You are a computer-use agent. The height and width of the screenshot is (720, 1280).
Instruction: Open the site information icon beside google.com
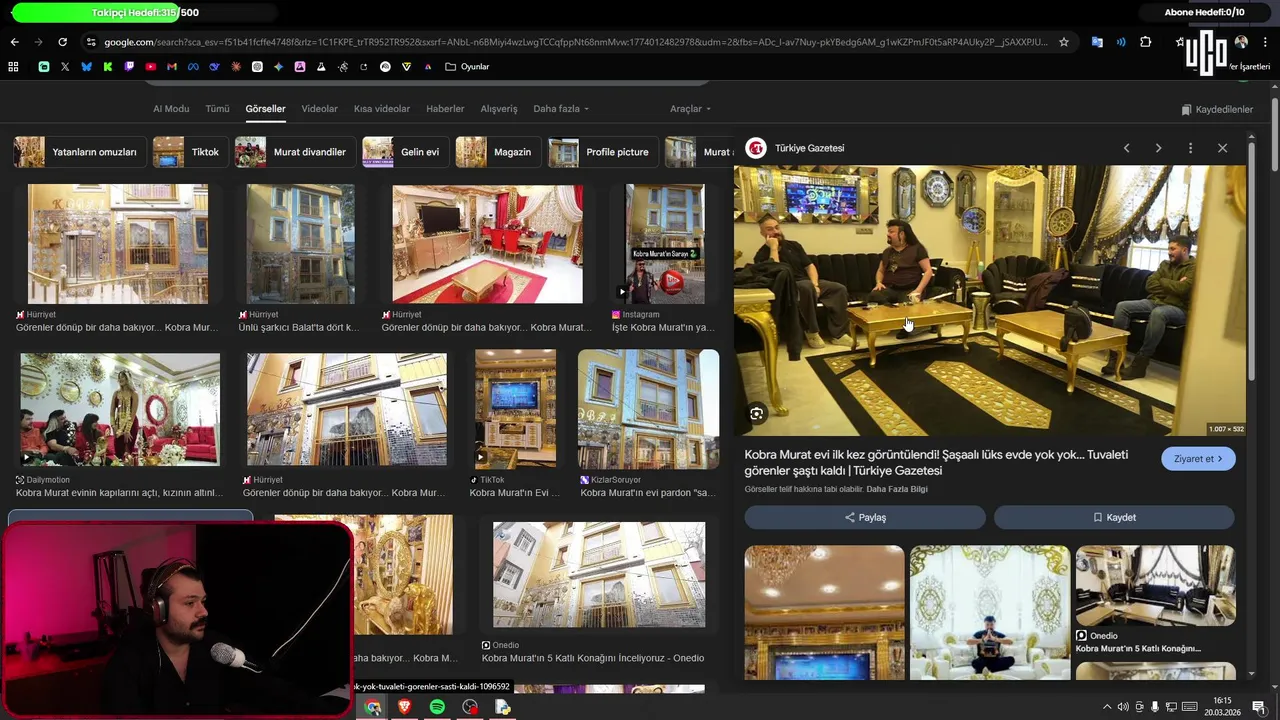91,42
